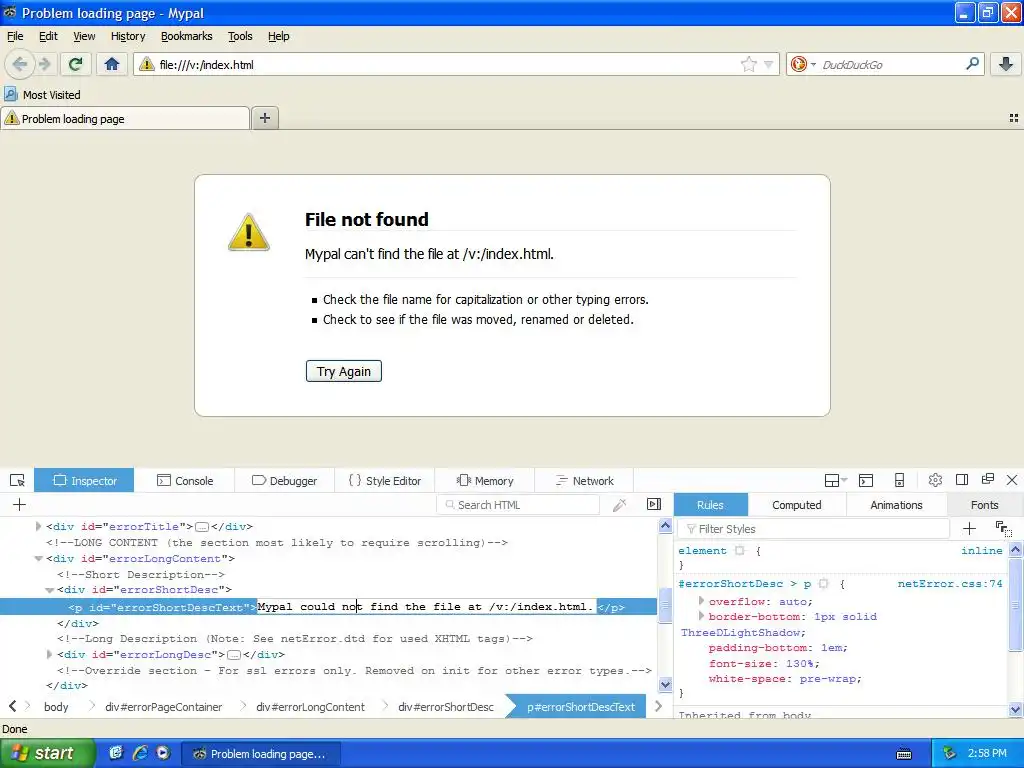Screen dimensions: 1024x768
Task: Select the Fonts sidebar tab
Action: [984, 505]
